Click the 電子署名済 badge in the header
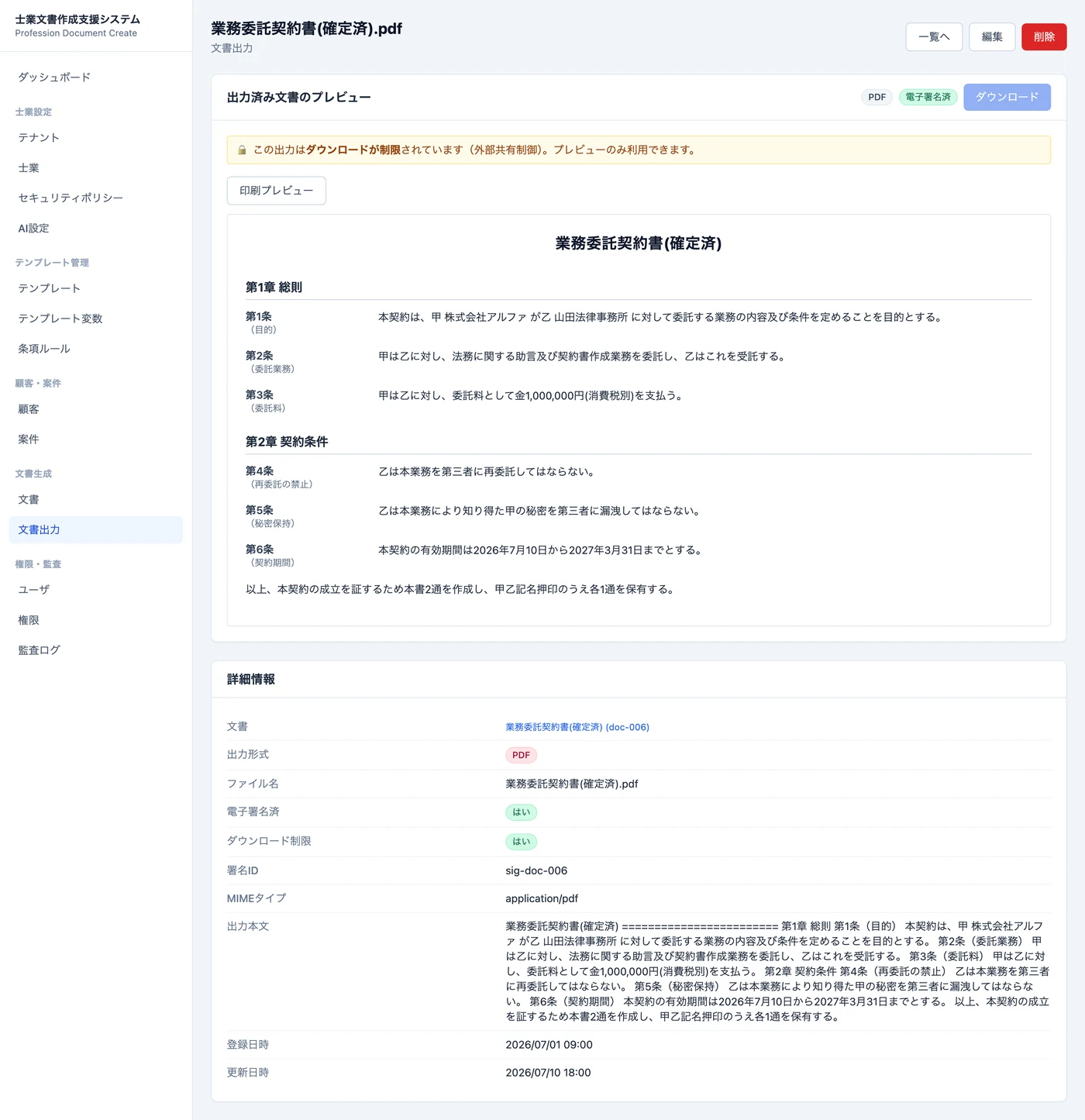The width and height of the screenshot is (1085, 1120). (928, 98)
